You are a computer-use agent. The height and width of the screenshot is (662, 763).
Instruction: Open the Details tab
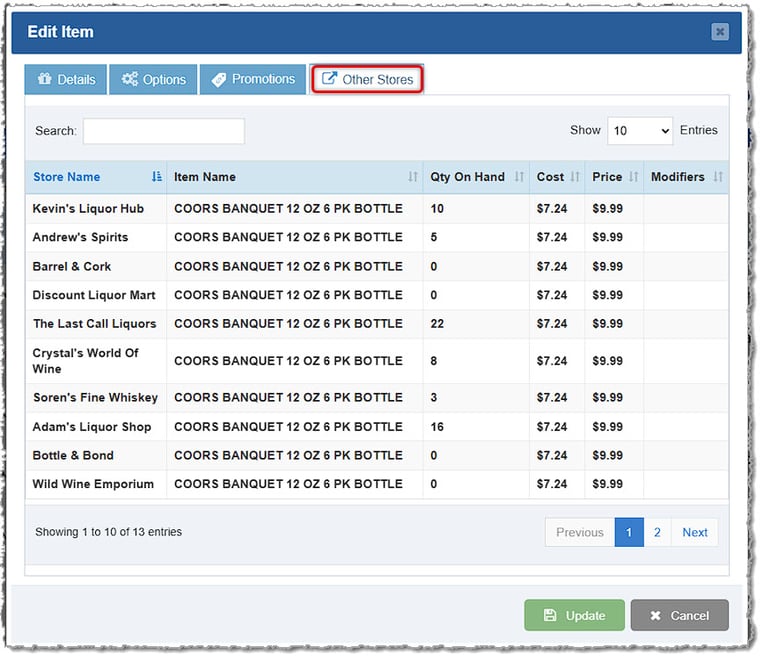click(x=66, y=79)
